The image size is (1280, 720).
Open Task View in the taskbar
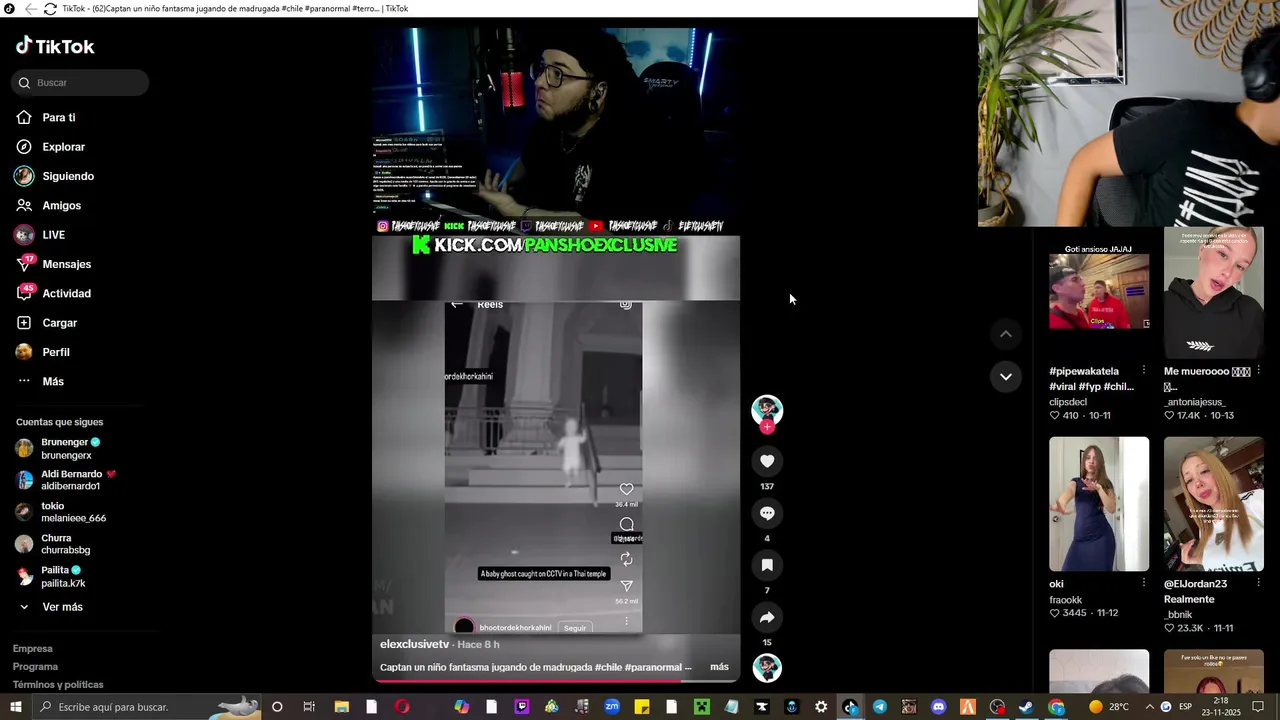[x=309, y=707]
